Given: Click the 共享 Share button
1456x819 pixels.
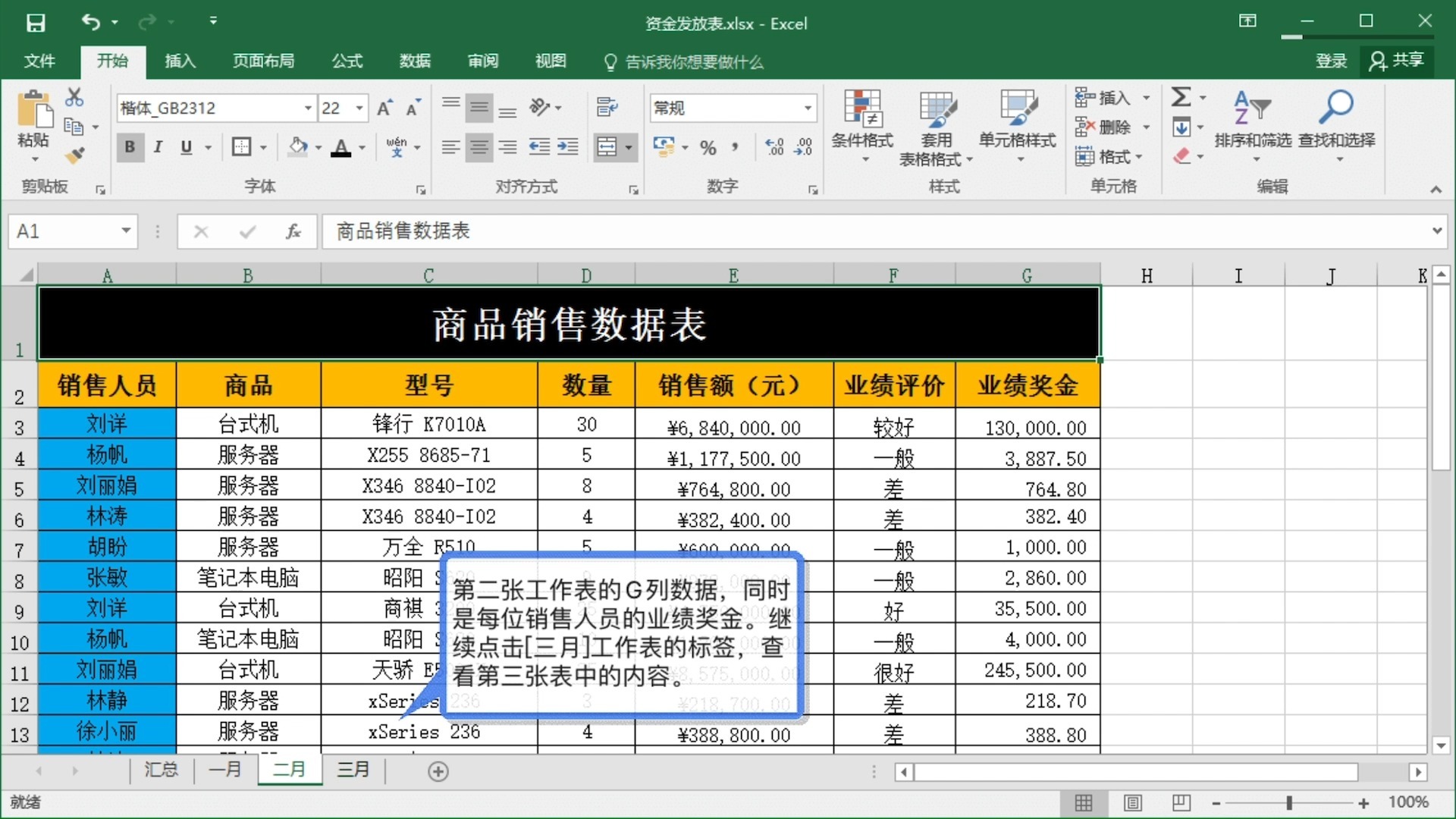Looking at the screenshot, I should pyautogui.click(x=1398, y=61).
